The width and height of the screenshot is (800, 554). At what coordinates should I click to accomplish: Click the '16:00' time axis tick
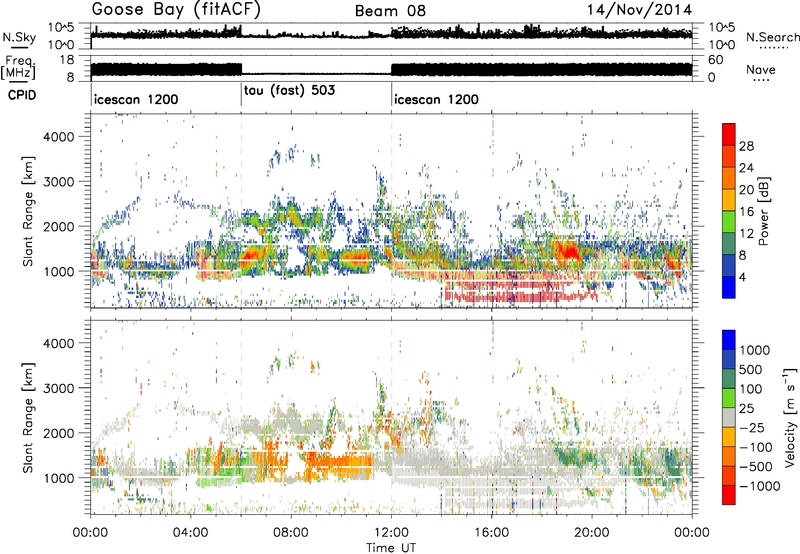pos(491,533)
